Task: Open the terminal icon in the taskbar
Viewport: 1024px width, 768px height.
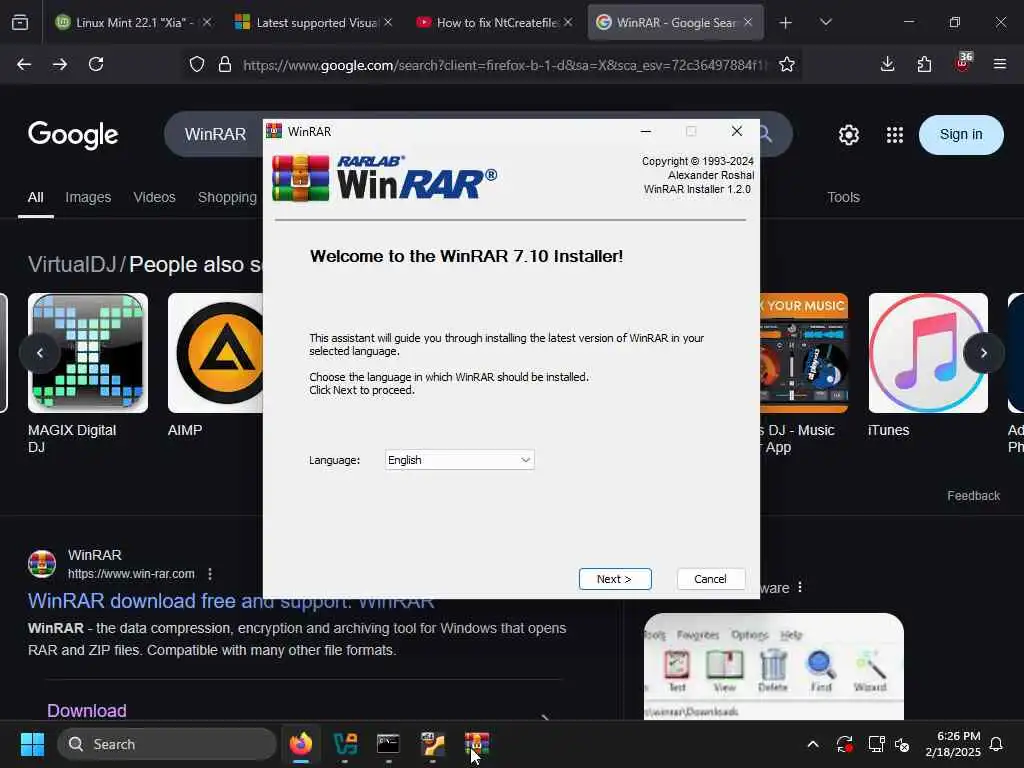Action: [x=388, y=744]
